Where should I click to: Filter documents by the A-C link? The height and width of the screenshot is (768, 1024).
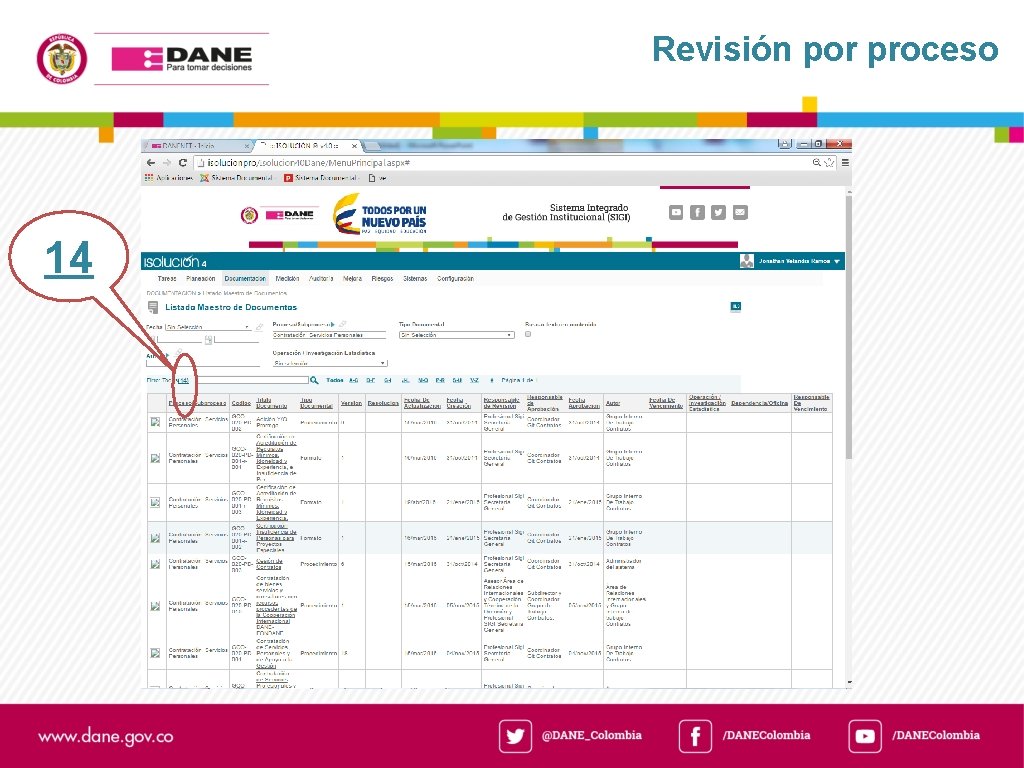(x=353, y=380)
